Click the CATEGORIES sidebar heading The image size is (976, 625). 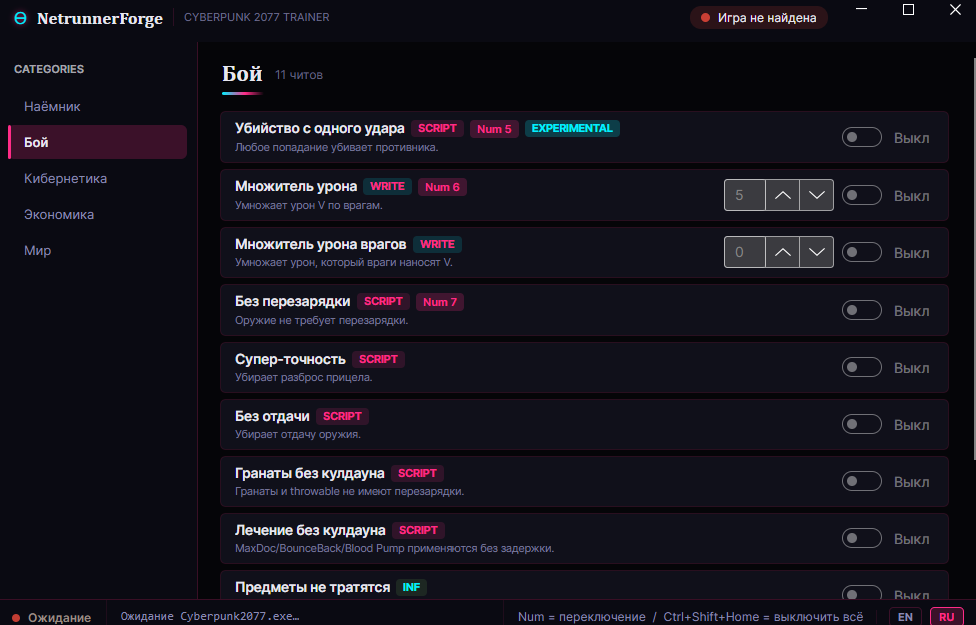click(x=49, y=69)
